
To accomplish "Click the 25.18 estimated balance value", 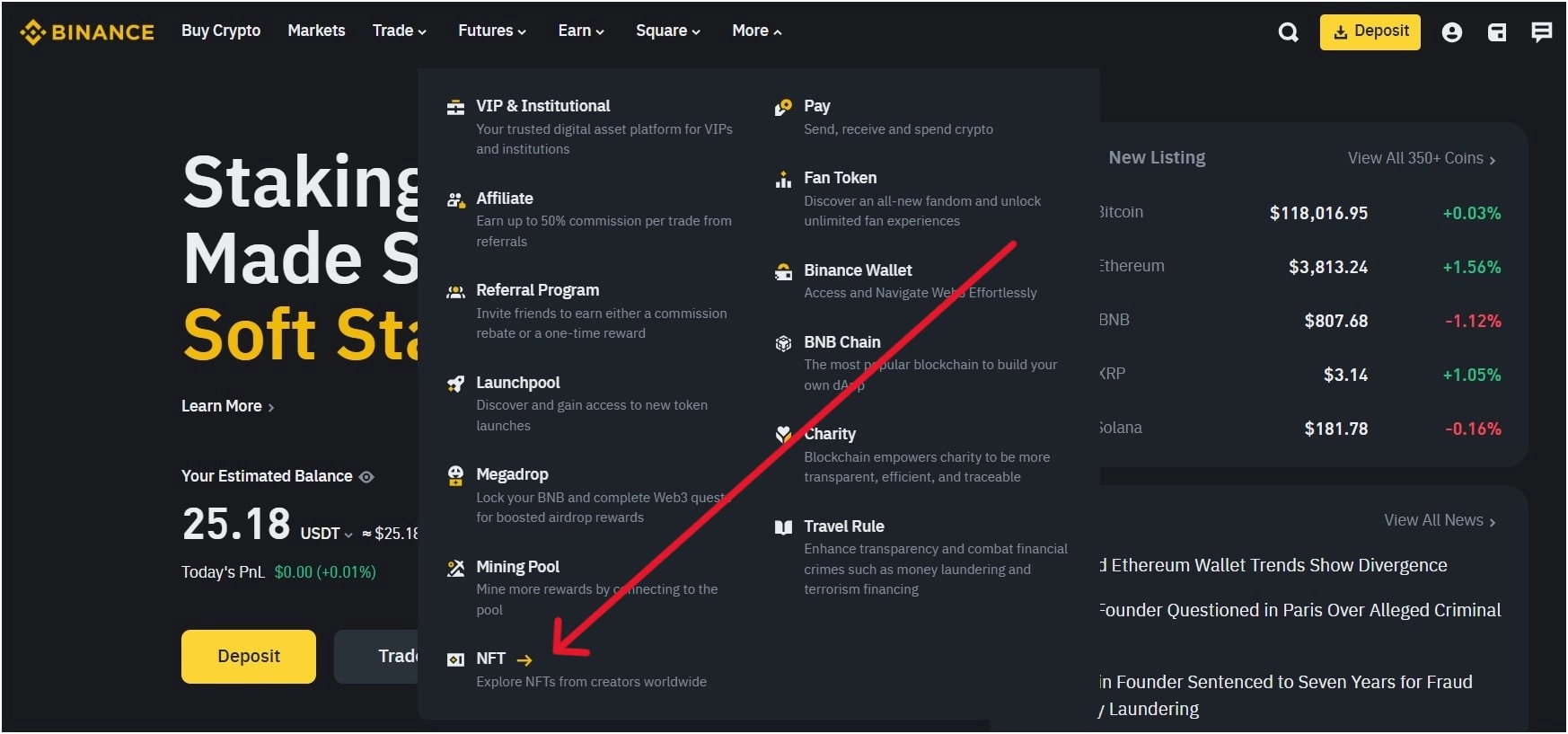I will coord(236,524).
